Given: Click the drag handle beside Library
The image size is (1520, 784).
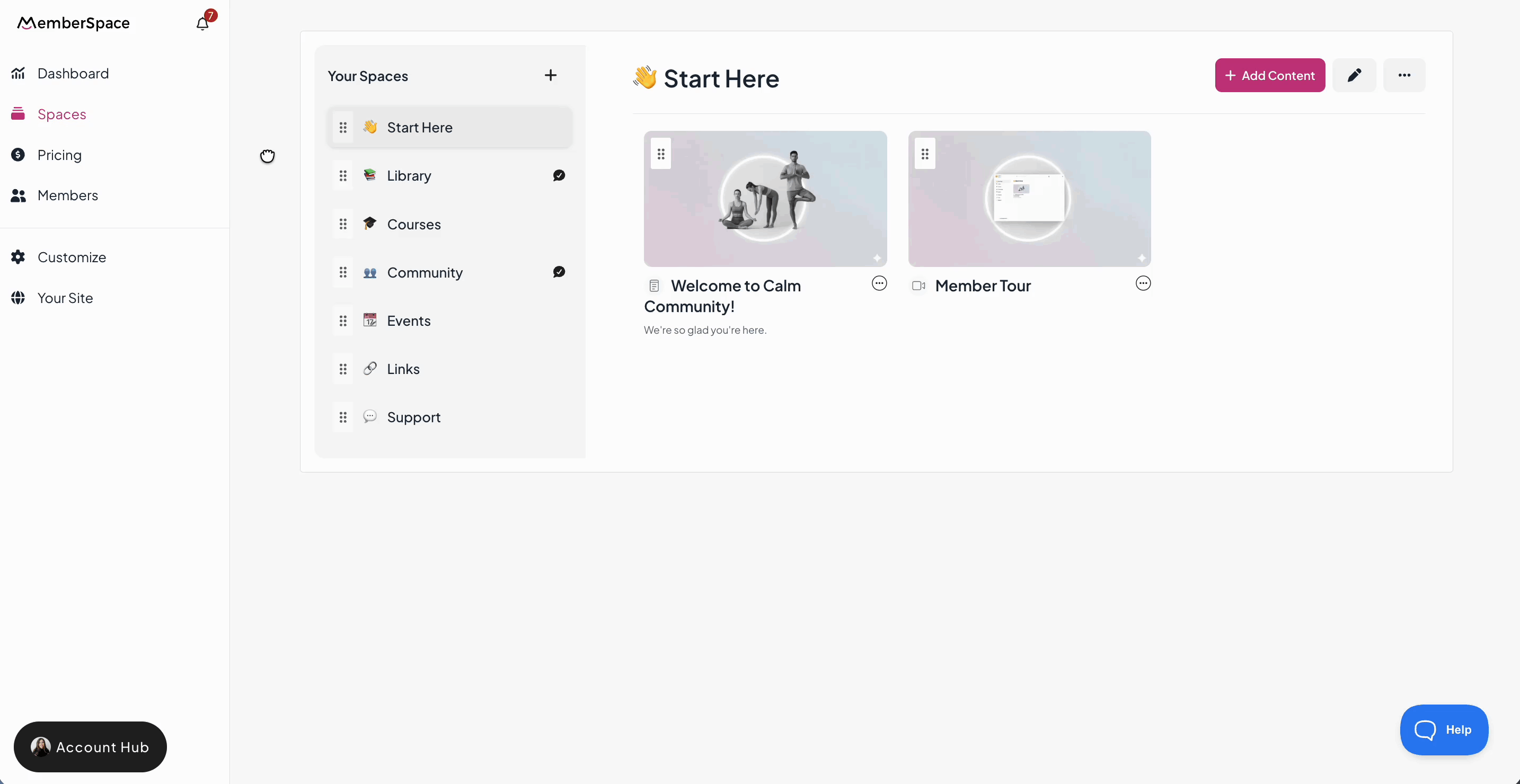Looking at the screenshot, I should point(343,176).
